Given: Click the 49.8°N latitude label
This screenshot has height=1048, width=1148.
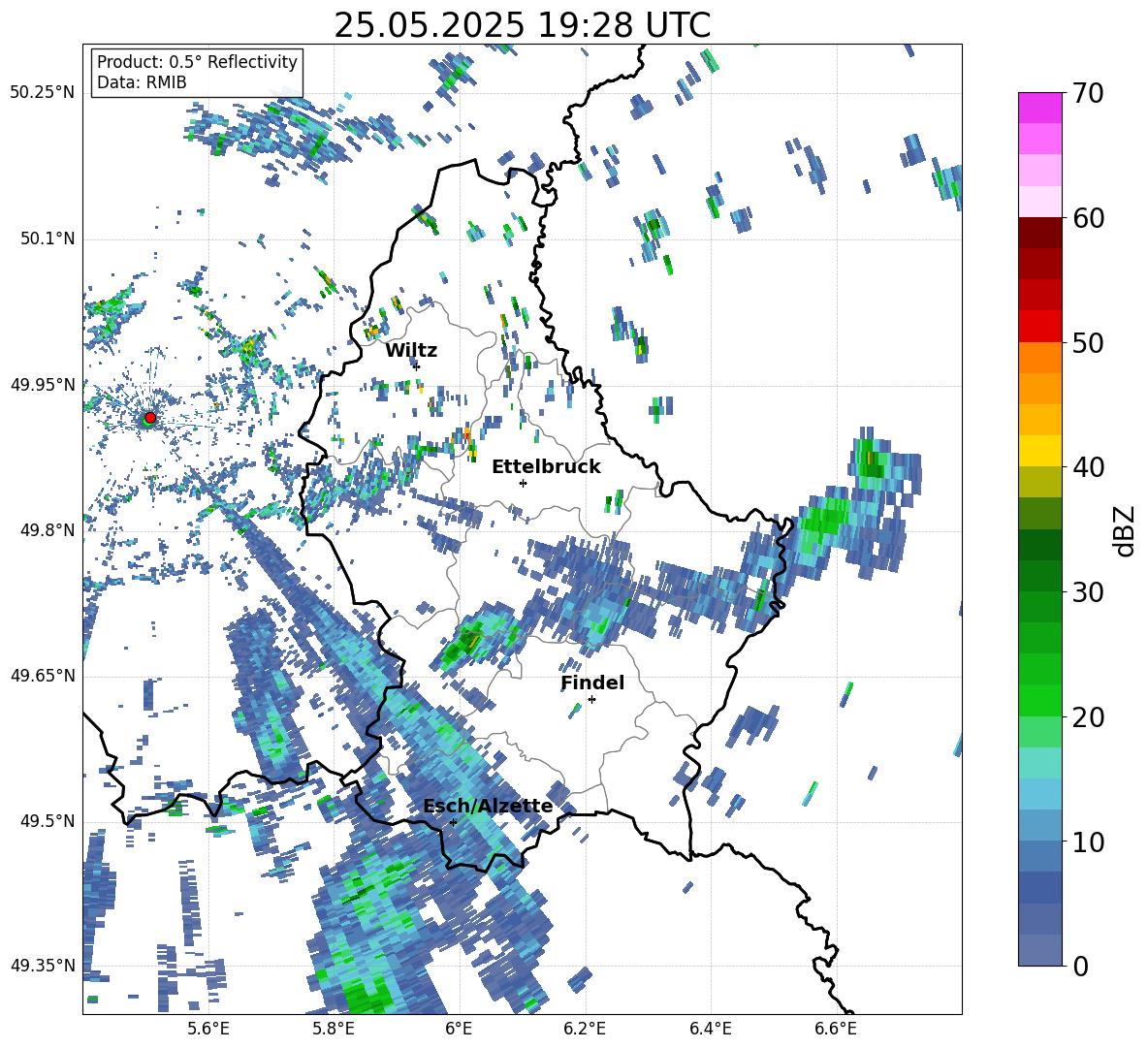Looking at the screenshot, I should coord(48,530).
